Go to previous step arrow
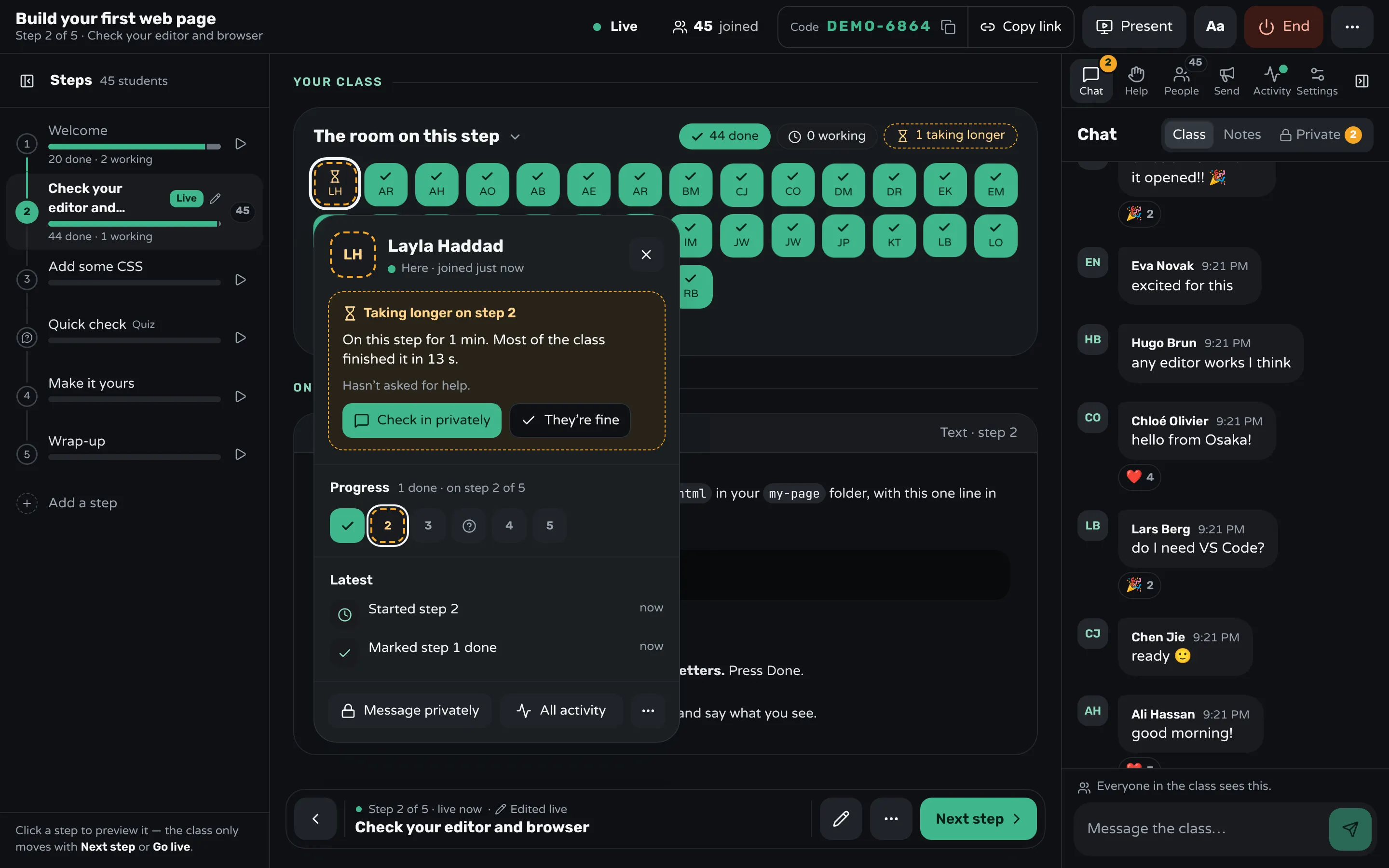 pyautogui.click(x=315, y=819)
